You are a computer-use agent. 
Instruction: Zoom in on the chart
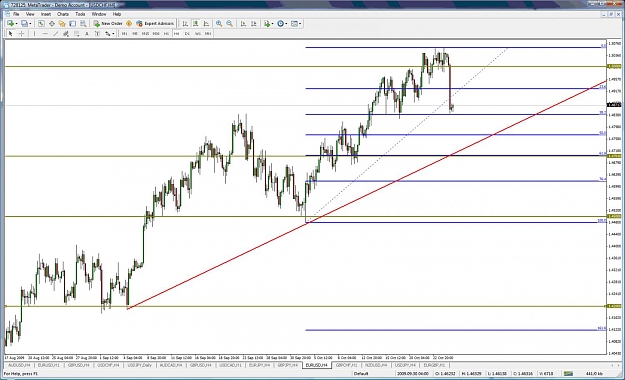(219, 24)
